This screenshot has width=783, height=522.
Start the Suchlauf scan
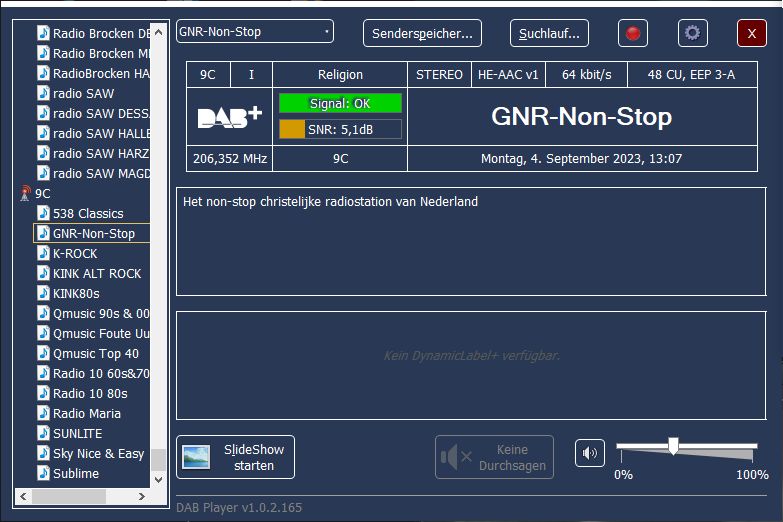549,33
